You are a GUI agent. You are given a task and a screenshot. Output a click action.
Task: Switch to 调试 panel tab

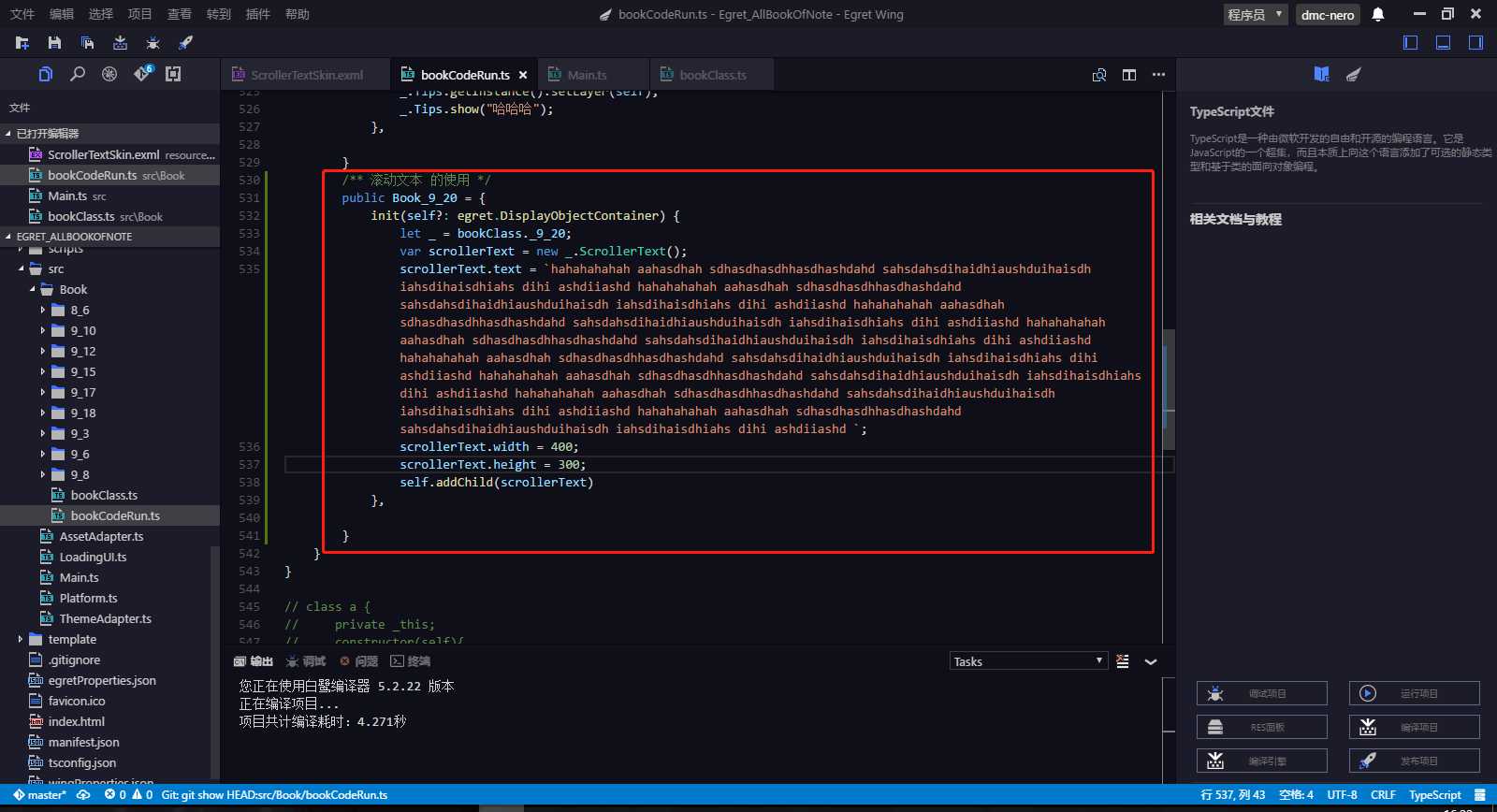click(x=306, y=661)
